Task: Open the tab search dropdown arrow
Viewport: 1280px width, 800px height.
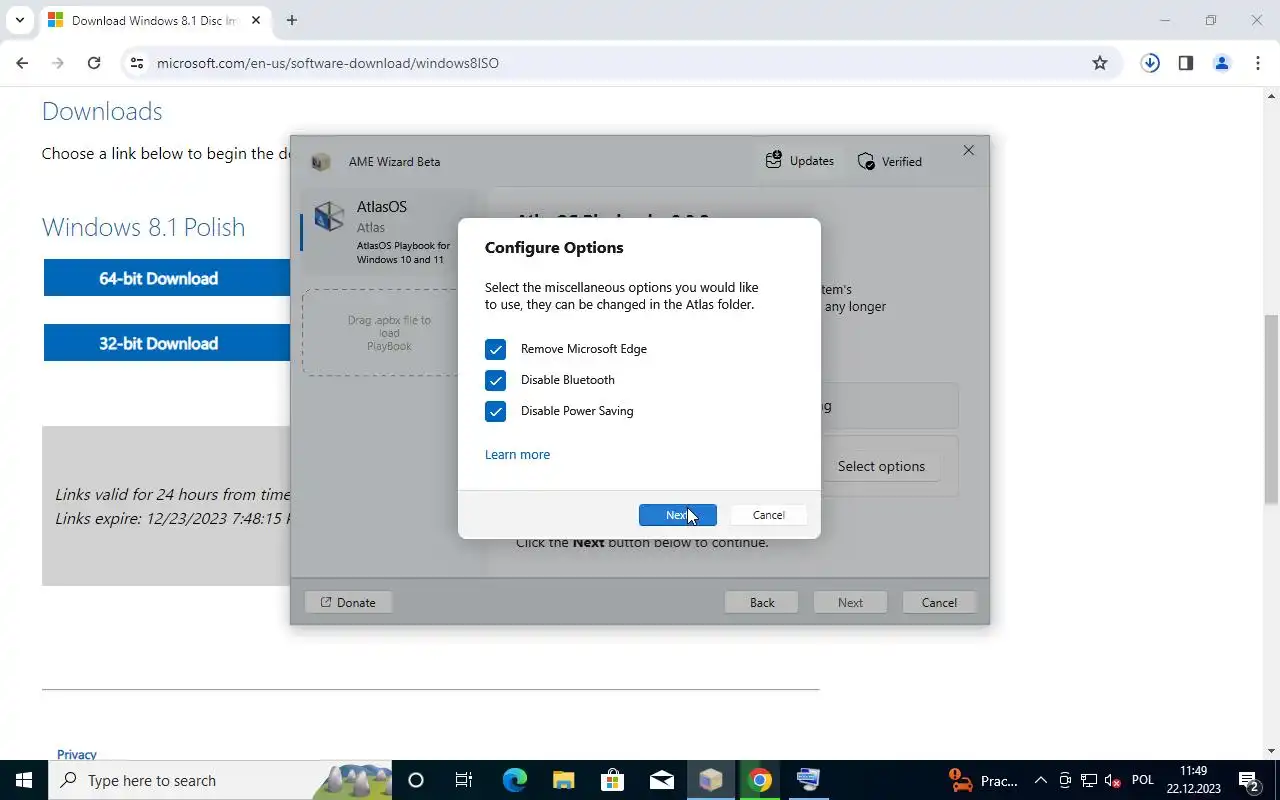Action: coord(19,20)
